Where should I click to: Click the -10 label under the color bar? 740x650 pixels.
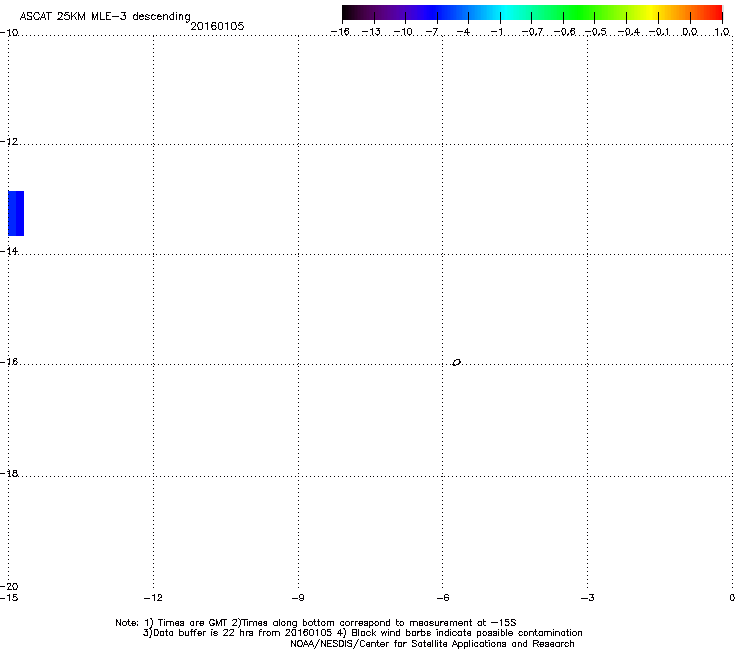tap(403, 32)
